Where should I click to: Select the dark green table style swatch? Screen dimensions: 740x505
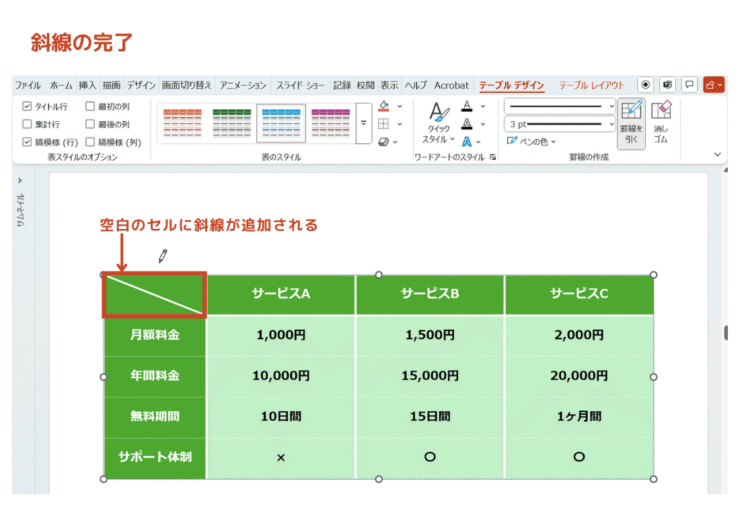(x=232, y=123)
